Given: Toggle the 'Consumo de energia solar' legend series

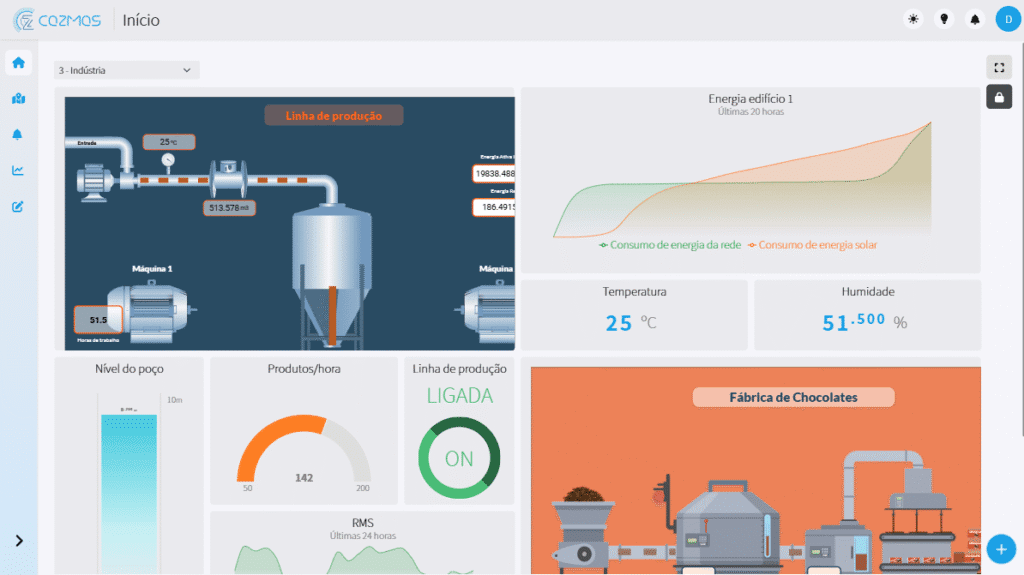Looking at the screenshot, I should [x=811, y=245].
